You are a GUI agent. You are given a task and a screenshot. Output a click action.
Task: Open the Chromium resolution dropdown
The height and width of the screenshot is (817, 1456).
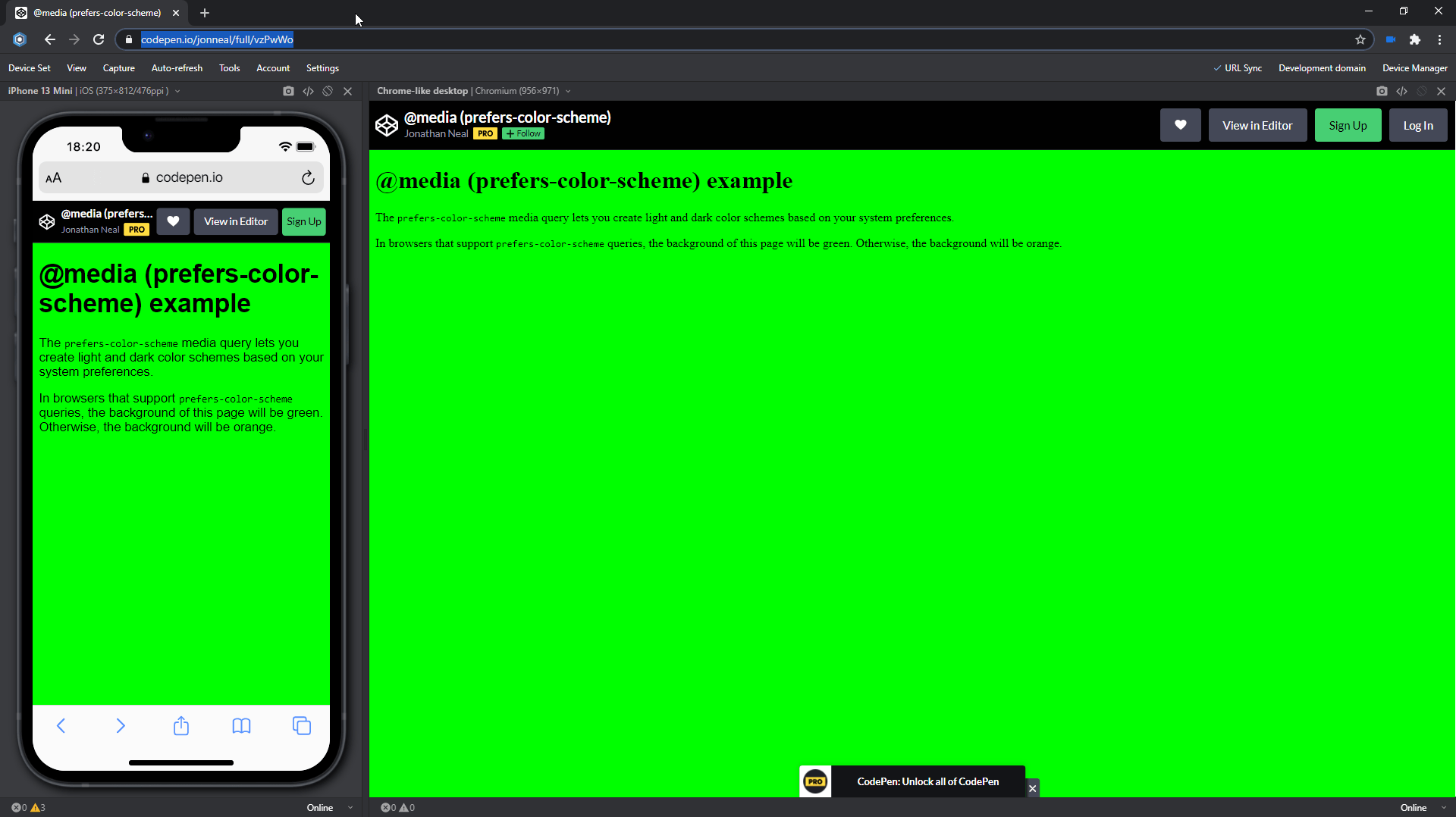(x=568, y=91)
